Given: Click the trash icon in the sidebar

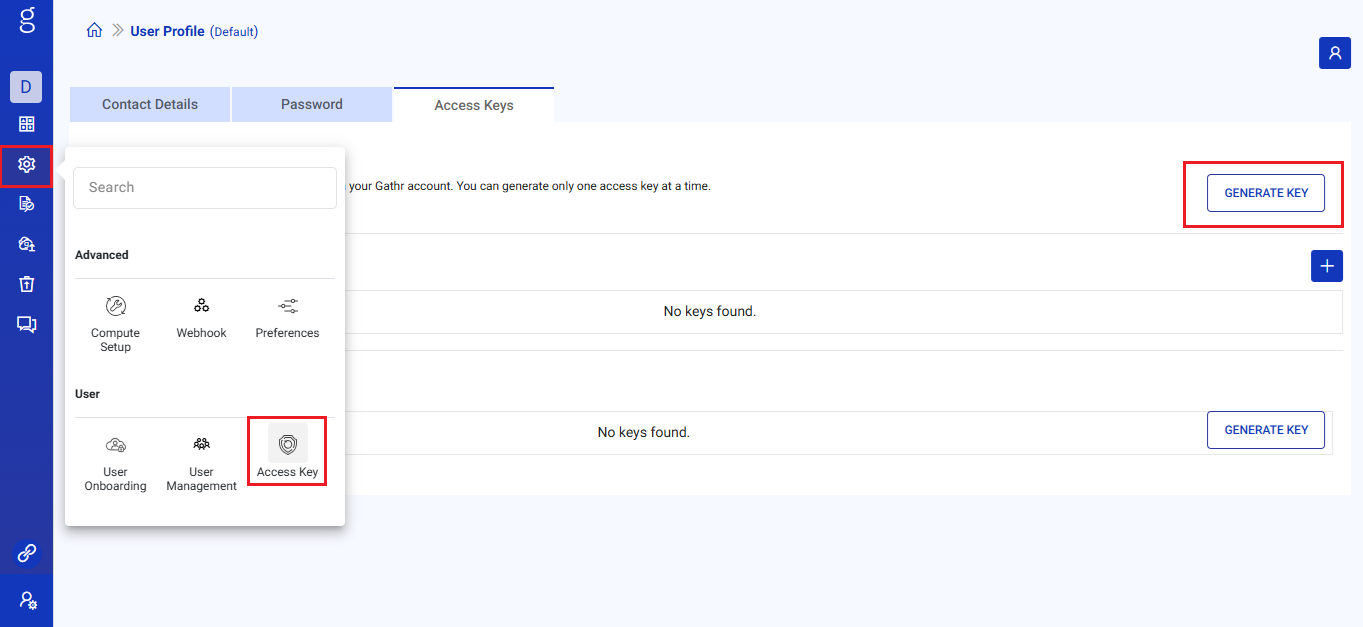Looking at the screenshot, I should [26, 284].
